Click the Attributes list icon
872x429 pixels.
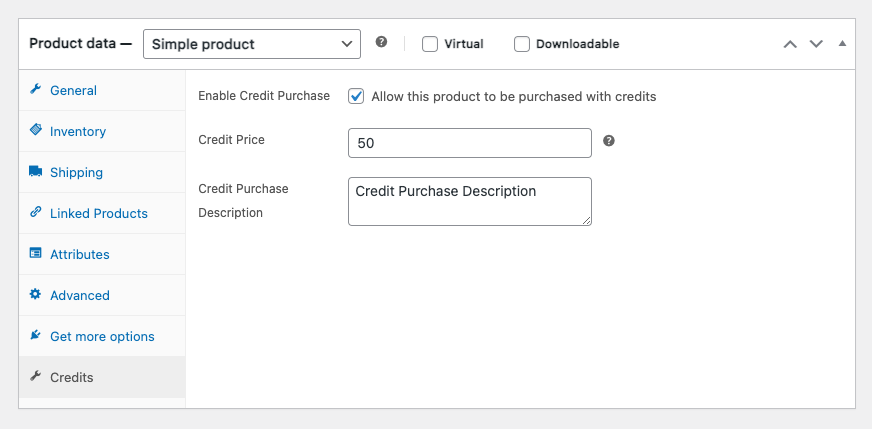point(35,254)
